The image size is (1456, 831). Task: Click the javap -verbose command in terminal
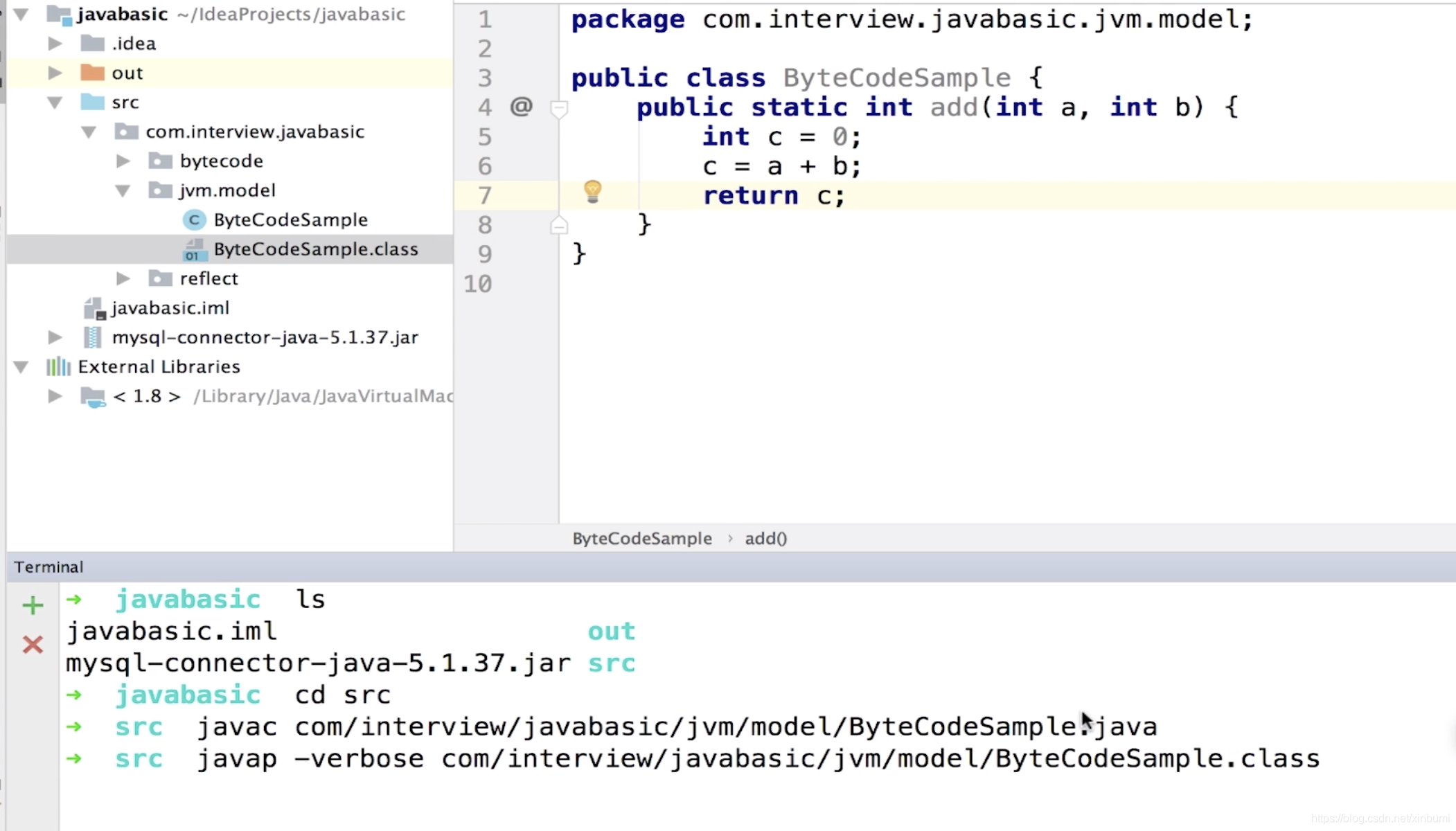pos(758,758)
